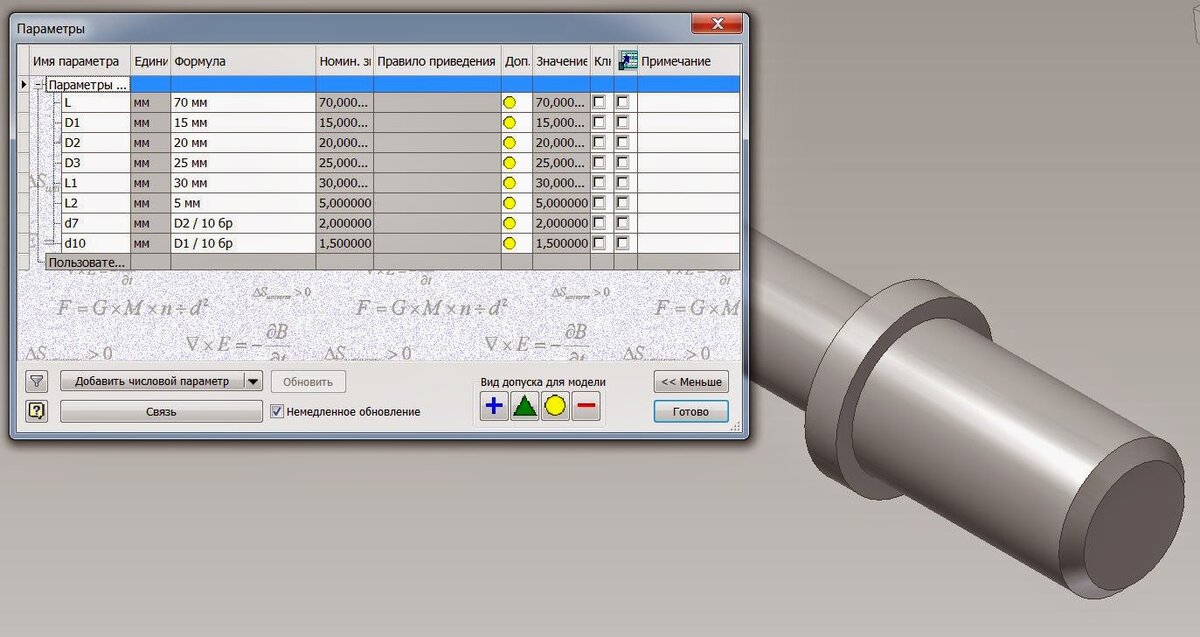Edit the formula cell 70 мм

point(243,102)
